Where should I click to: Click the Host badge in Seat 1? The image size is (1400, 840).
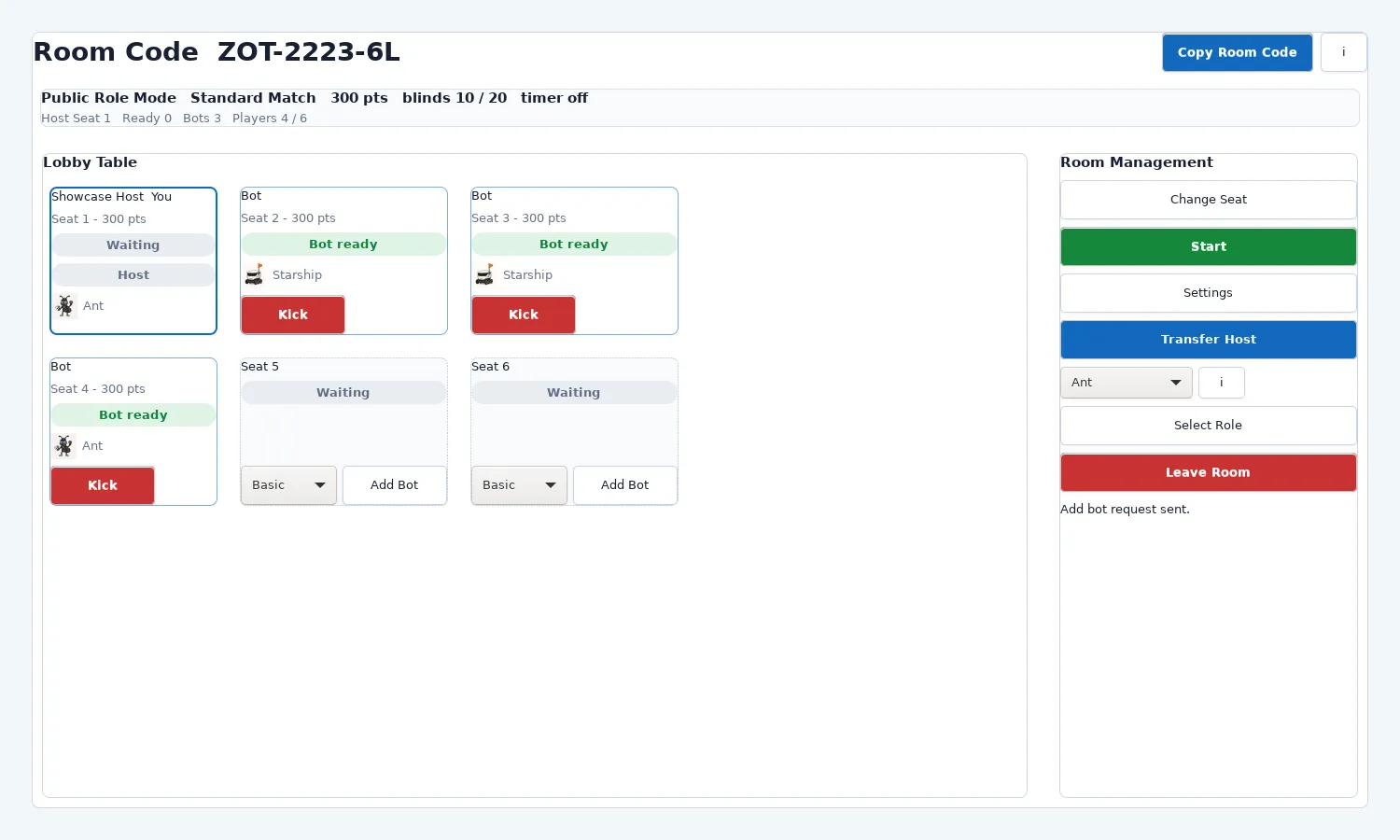pos(133,275)
